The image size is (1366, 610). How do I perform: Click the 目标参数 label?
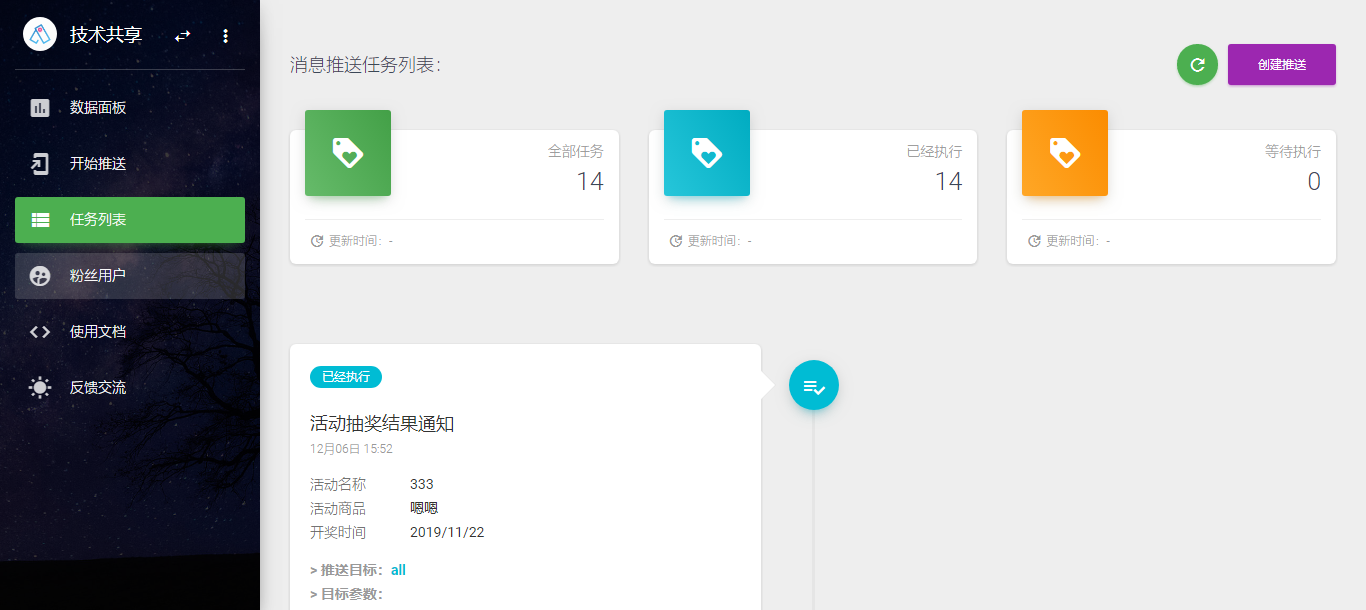click(346, 594)
